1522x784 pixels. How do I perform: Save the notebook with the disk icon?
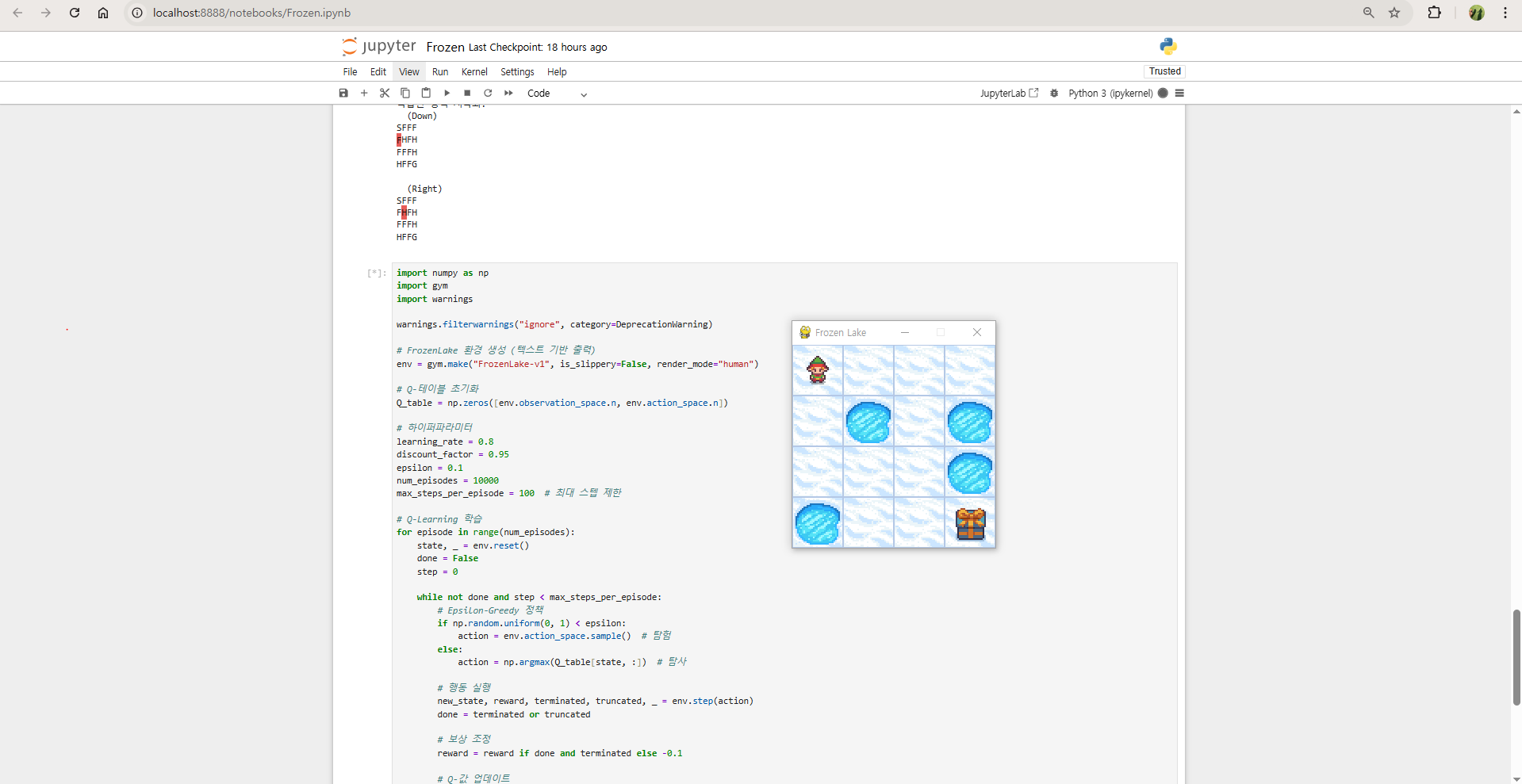click(343, 93)
